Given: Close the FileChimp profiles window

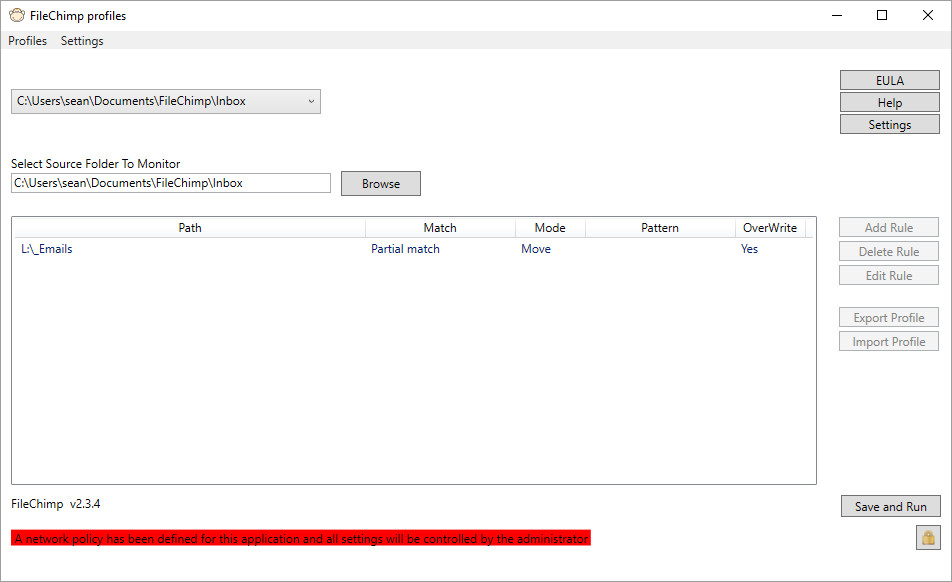Looking at the screenshot, I should tap(928, 15).
